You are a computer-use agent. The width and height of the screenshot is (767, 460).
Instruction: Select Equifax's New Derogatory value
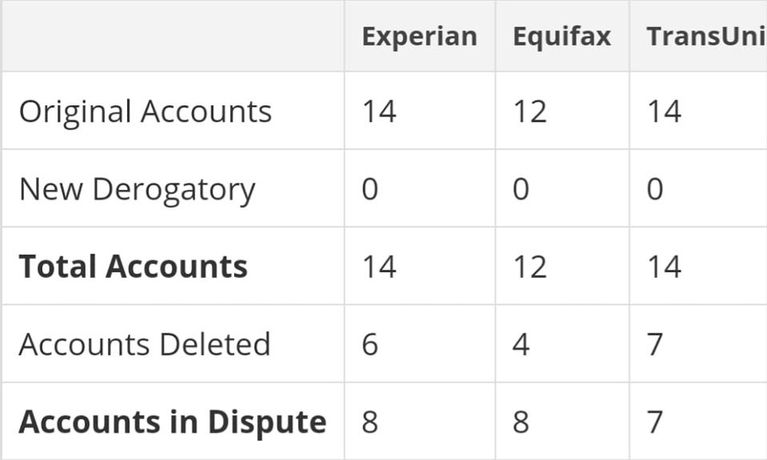pyautogui.click(x=521, y=189)
